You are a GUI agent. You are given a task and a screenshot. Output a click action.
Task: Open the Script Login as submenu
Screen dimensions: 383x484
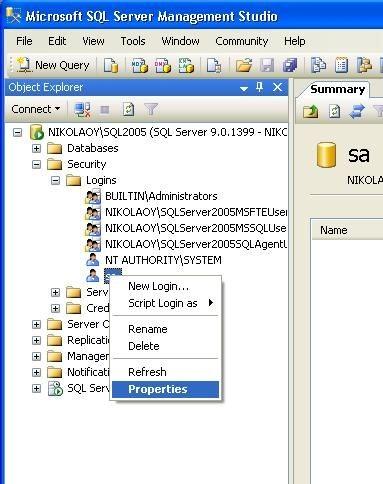point(165,303)
